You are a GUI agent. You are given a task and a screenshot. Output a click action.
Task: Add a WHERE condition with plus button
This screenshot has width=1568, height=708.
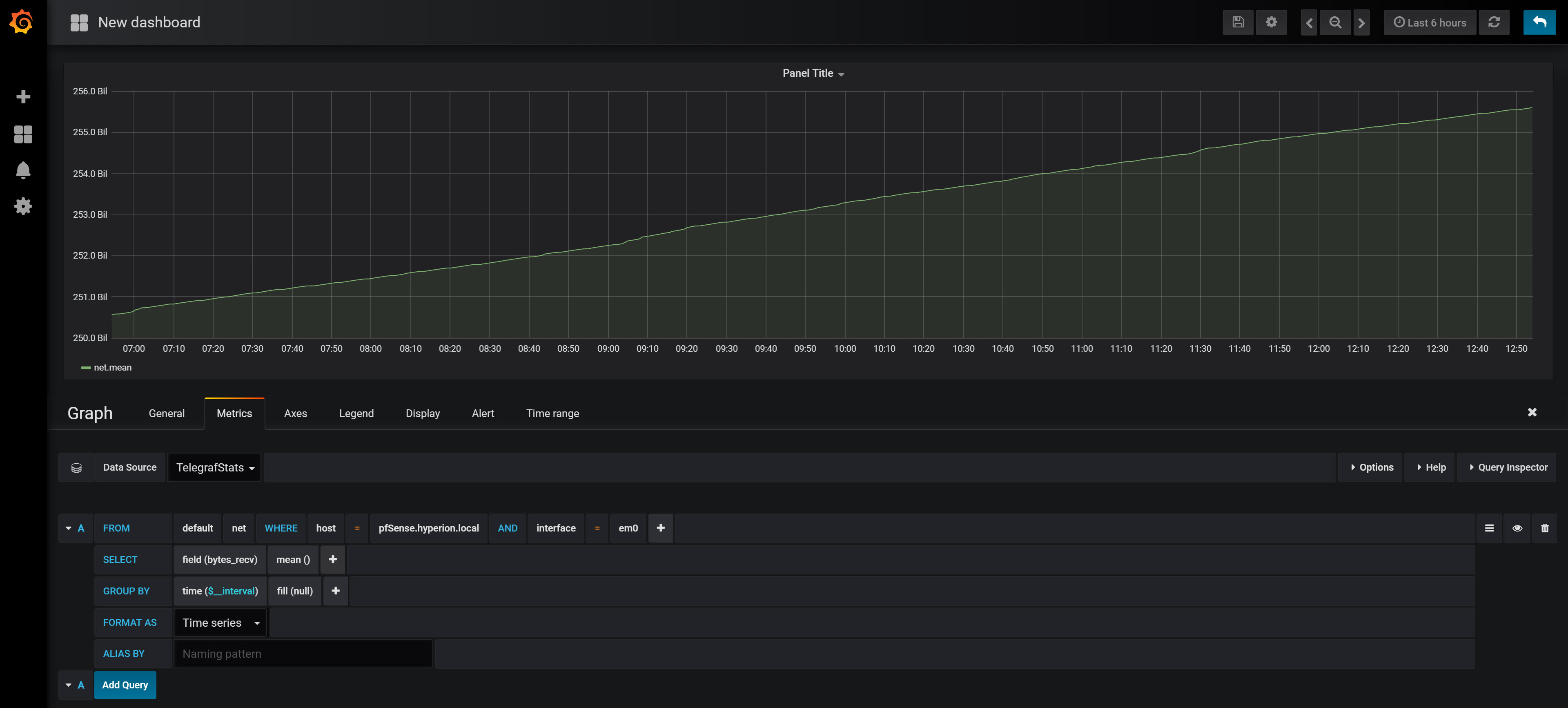pos(660,528)
